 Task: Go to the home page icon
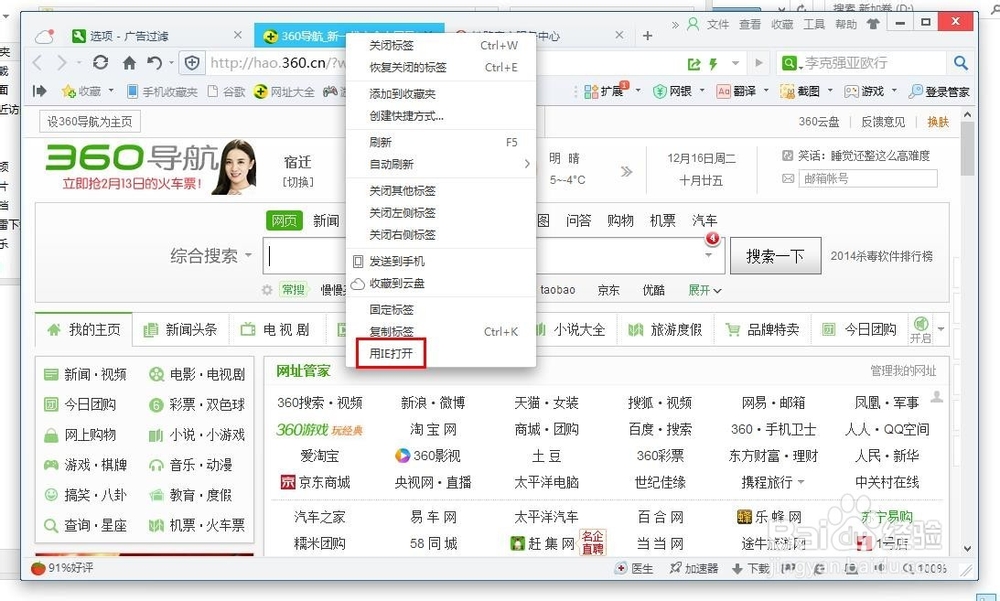[129, 63]
